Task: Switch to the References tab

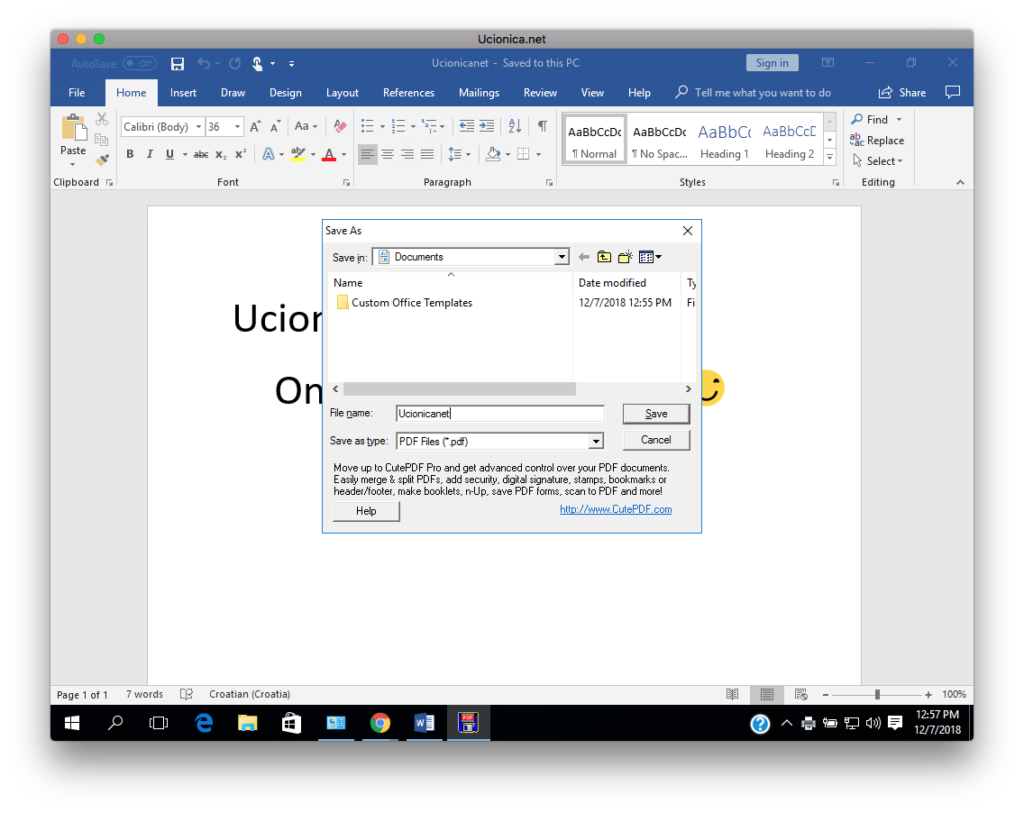Action: [x=408, y=93]
